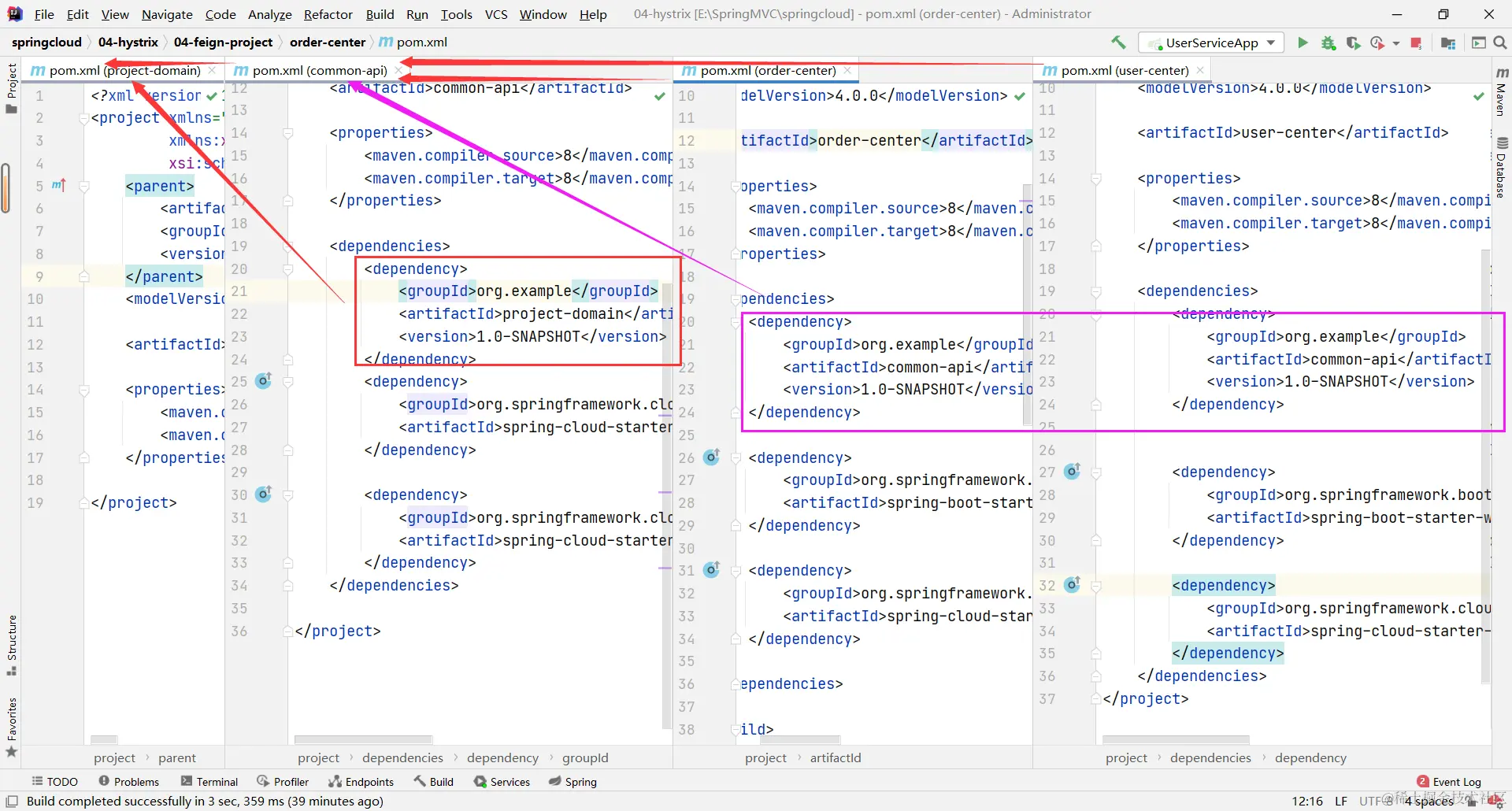The width and height of the screenshot is (1512, 811).
Task: Debug UserServiceApp with the bug icon
Action: click(1329, 43)
